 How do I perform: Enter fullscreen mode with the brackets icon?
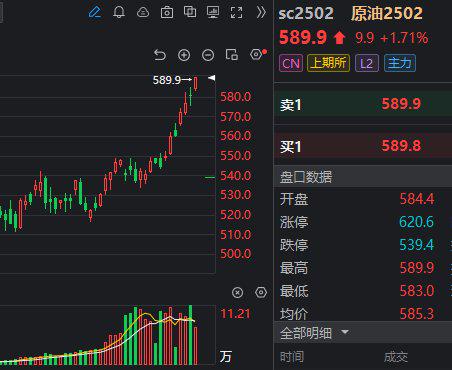click(236, 12)
